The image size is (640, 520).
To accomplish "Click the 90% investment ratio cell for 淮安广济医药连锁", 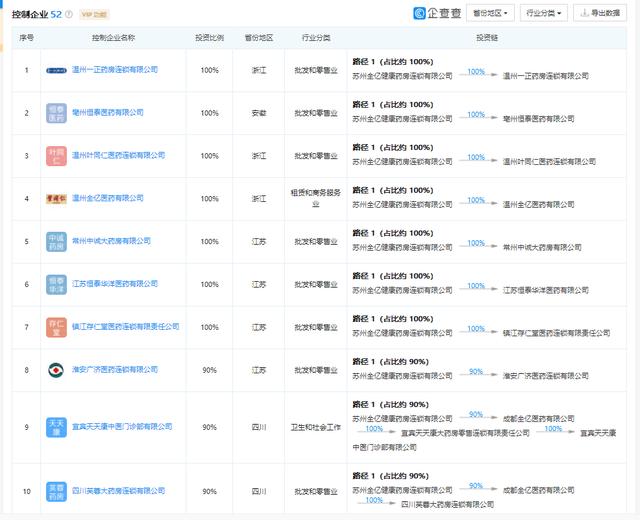I will click(209, 370).
